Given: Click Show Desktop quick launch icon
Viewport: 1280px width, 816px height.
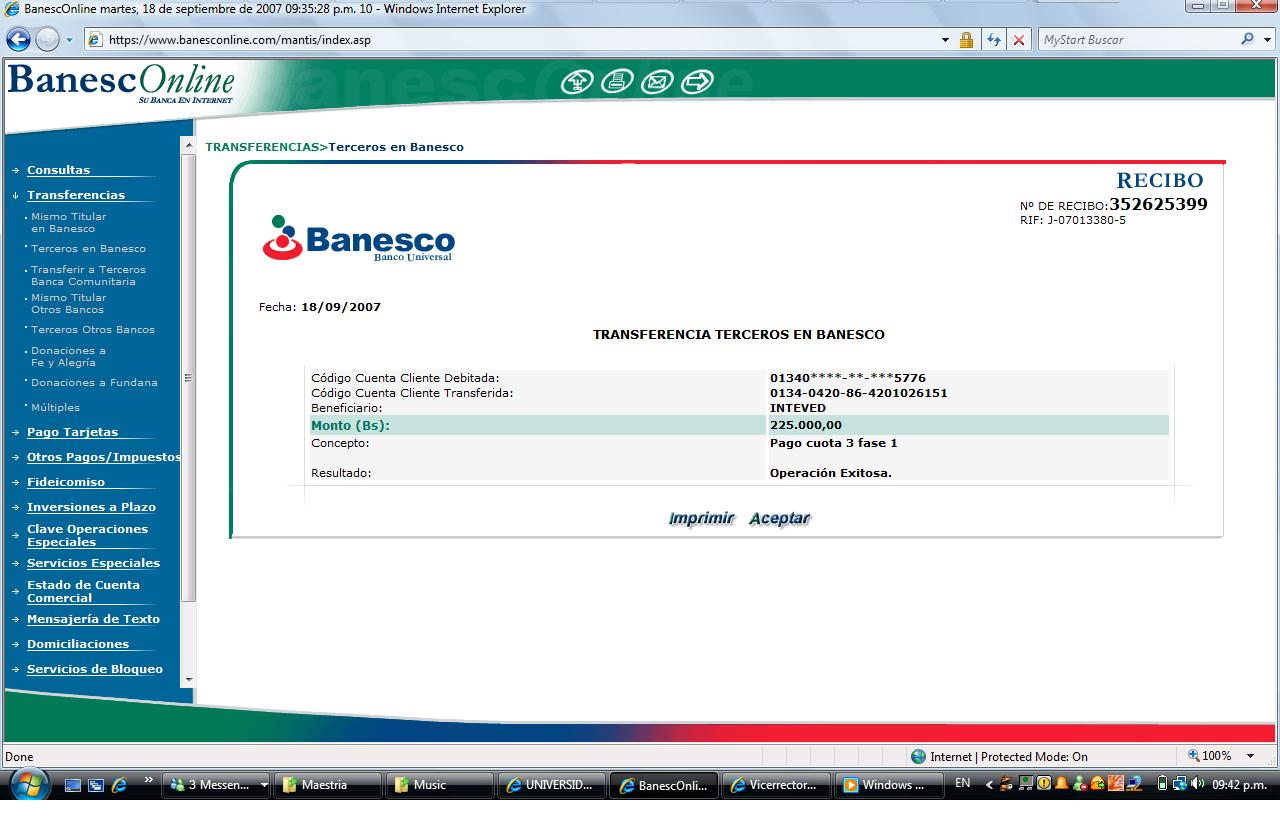Looking at the screenshot, I should 73,785.
